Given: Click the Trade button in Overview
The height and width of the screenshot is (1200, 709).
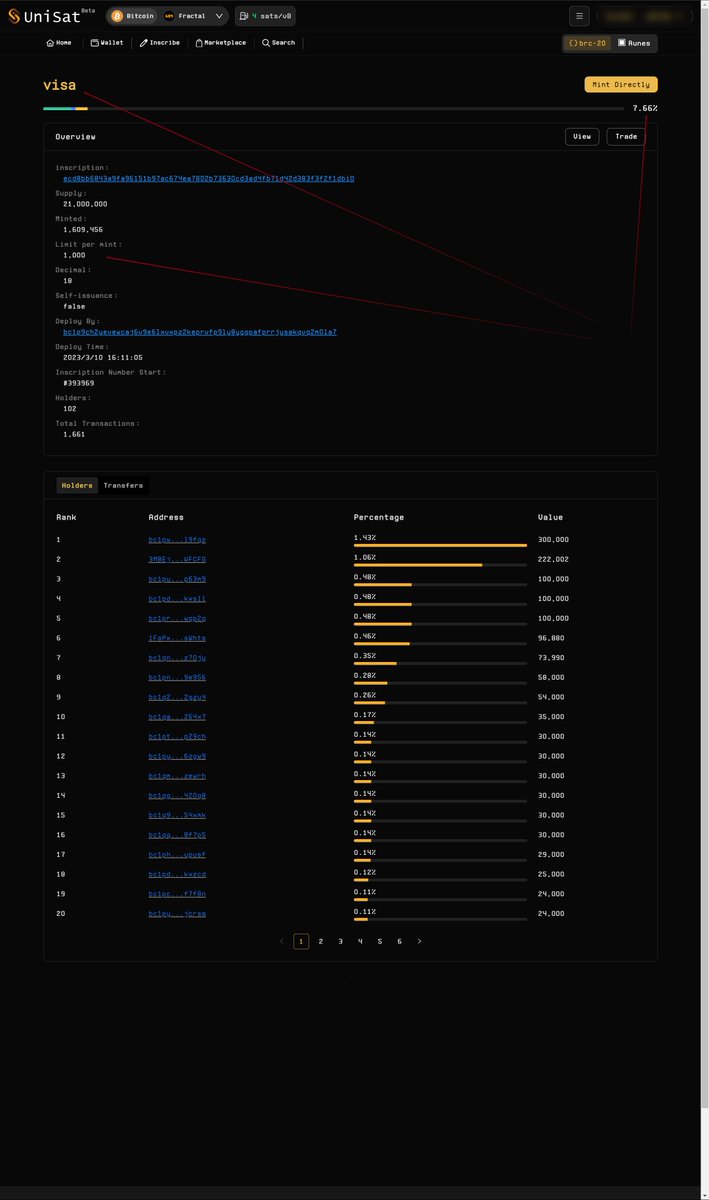Looking at the screenshot, I should click(x=626, y=136).
